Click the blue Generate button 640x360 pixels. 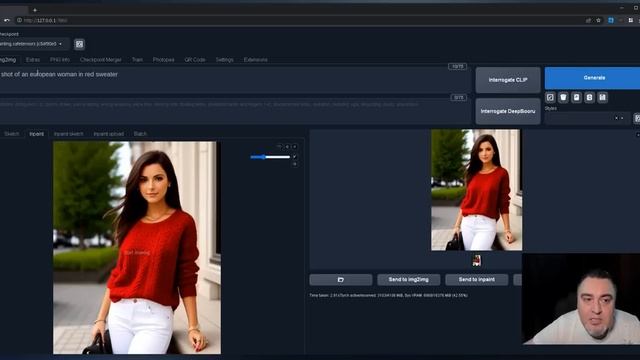point(593,78)
